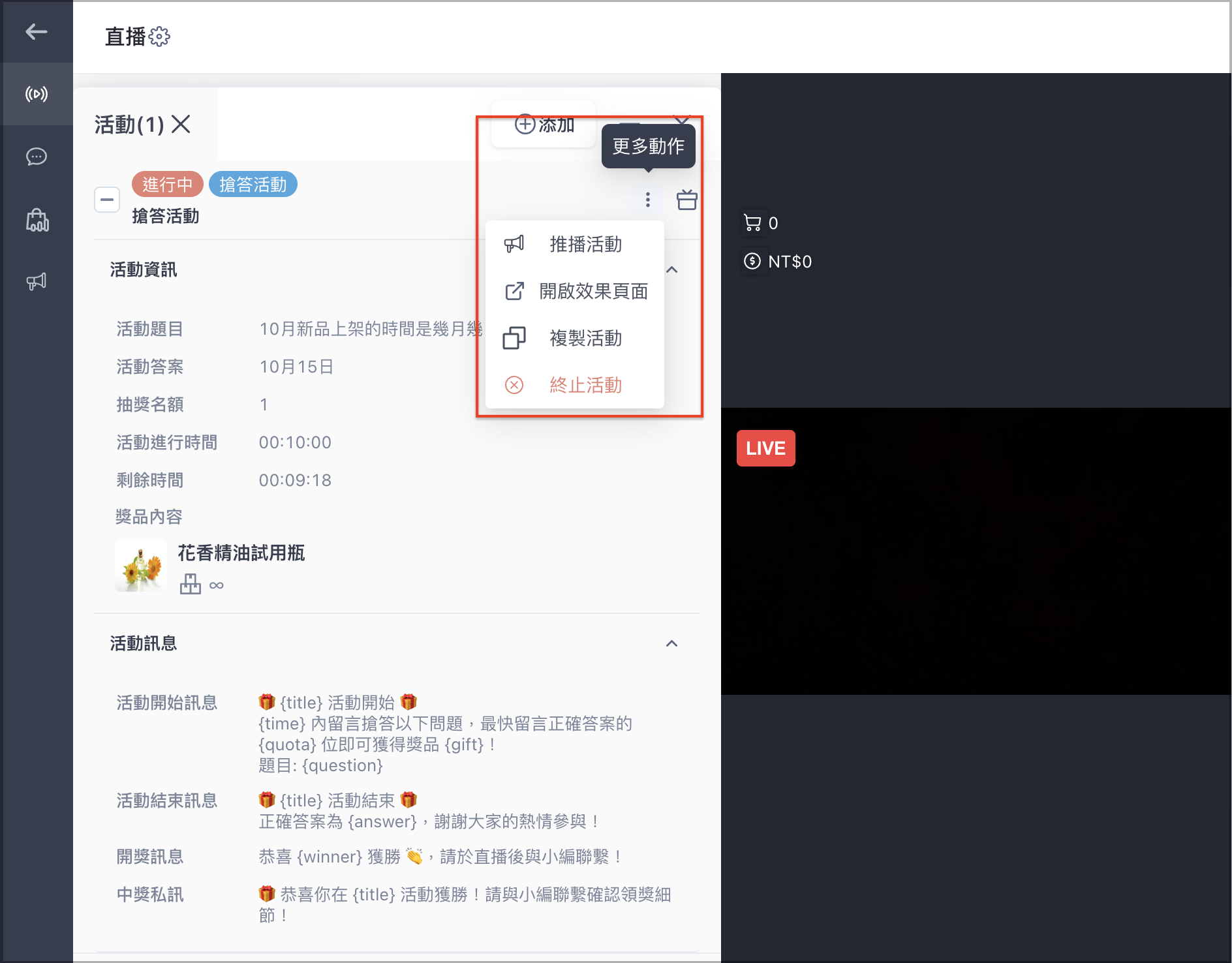
Task: Click the shopping cart count icon
Action: coord(752,223)
